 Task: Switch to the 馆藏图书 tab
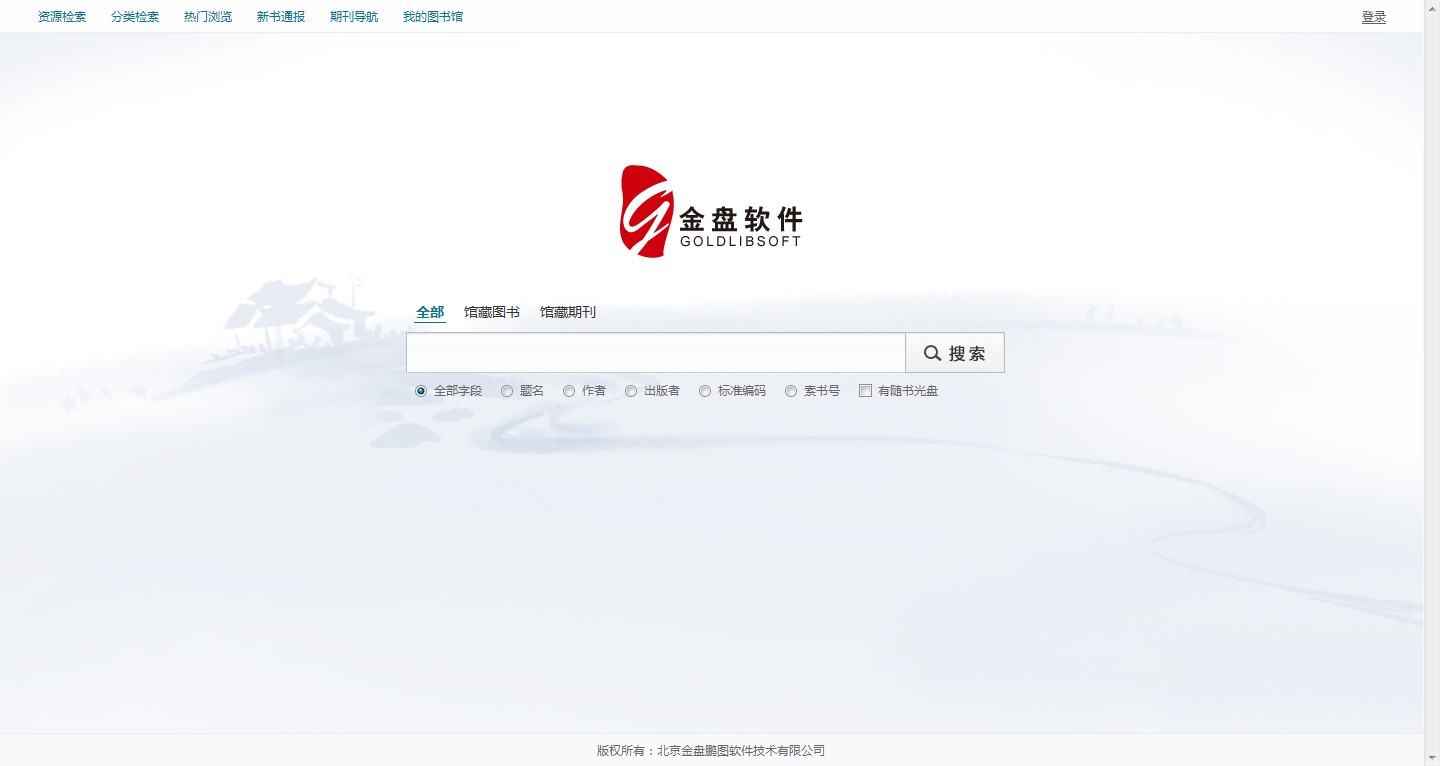[492, 312]
